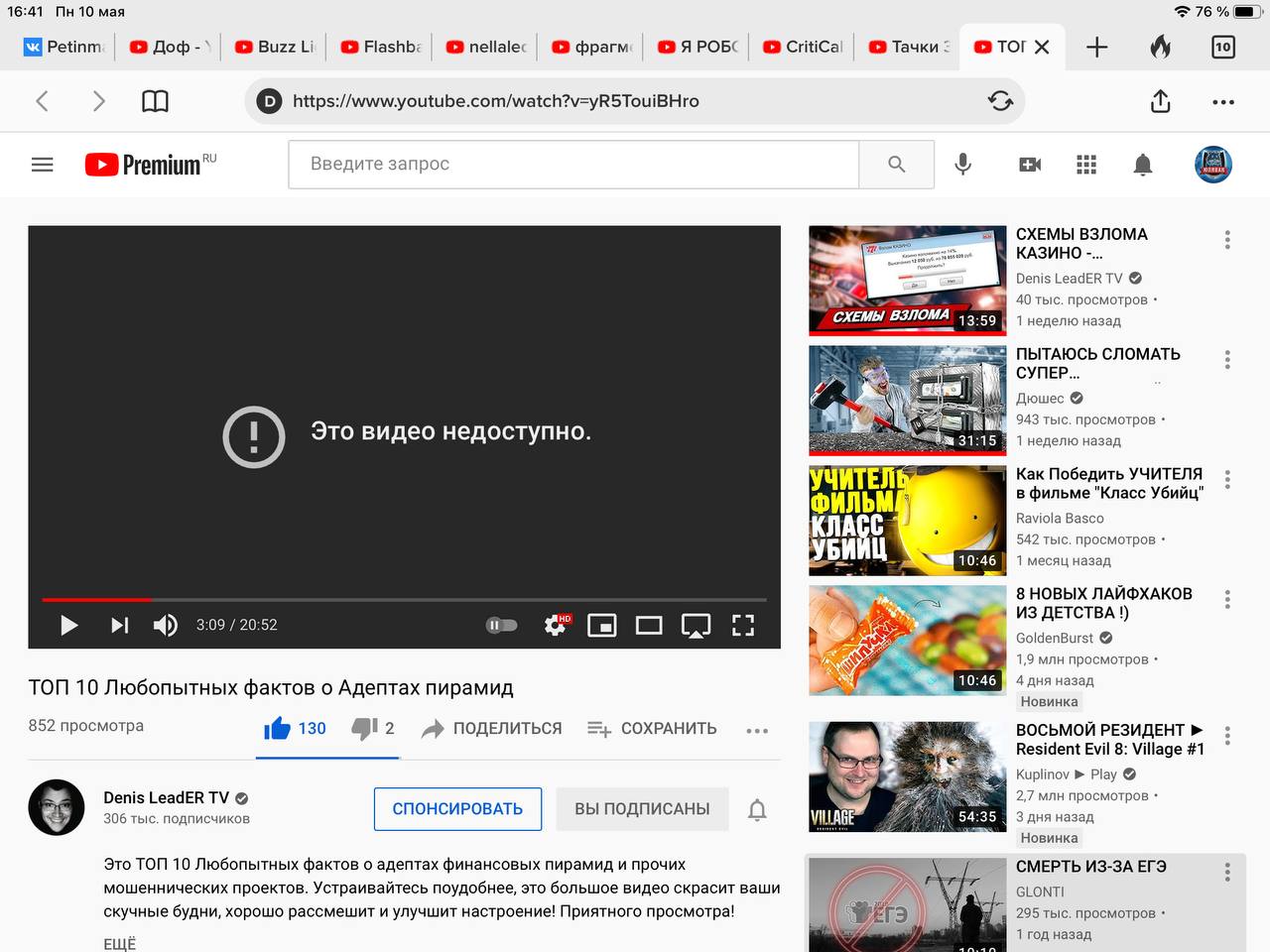The width and height of the screenshot is (1270, 952).
Task: Start voice search with the microphone
Action: coord(962,165)
